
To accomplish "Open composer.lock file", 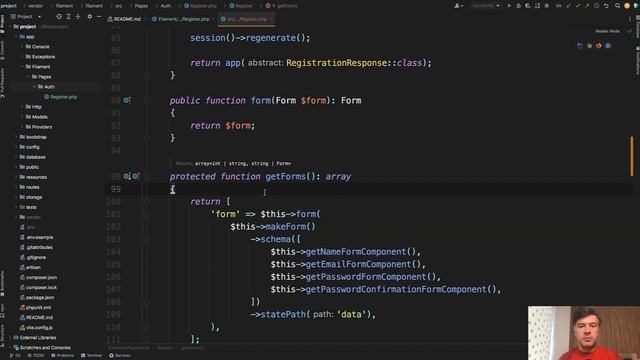I will coord(38,287).
